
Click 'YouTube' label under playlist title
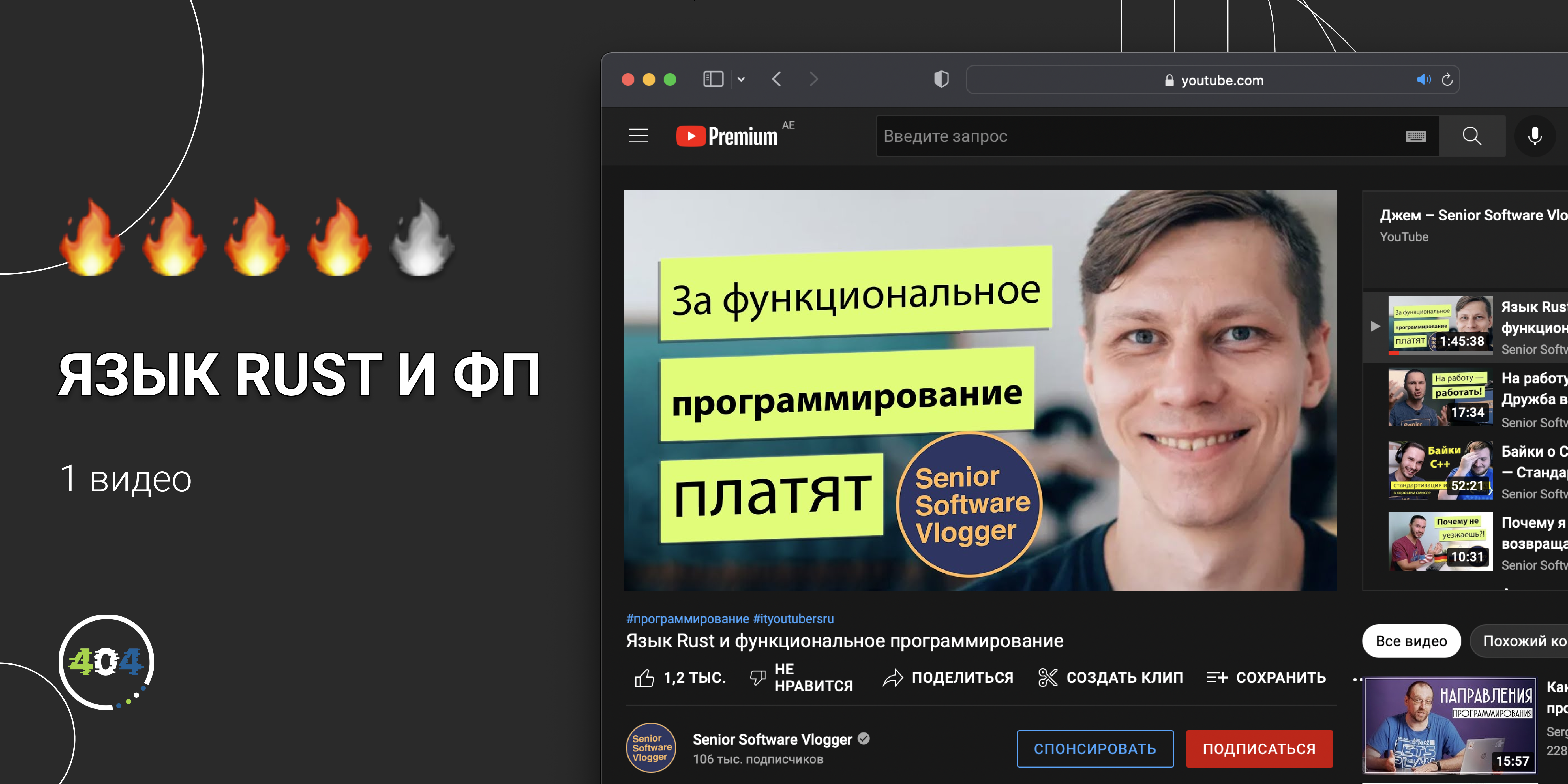pyautogui.click(x=1404, y=237)
